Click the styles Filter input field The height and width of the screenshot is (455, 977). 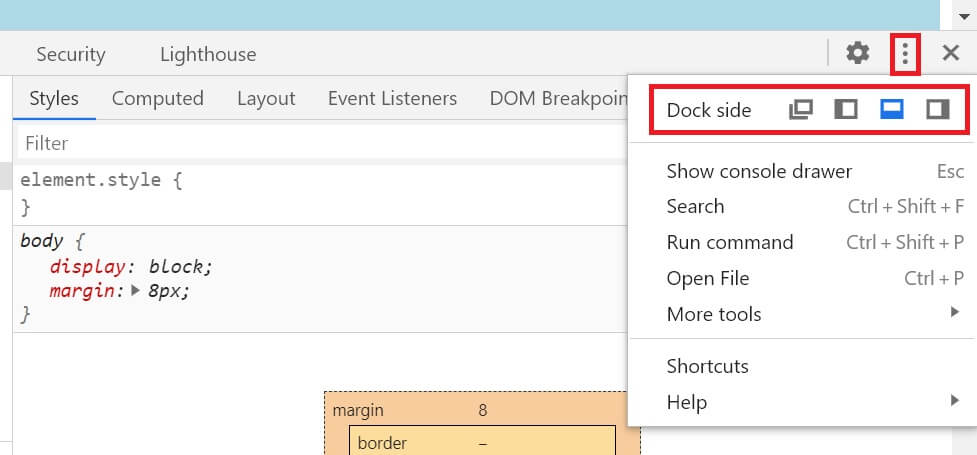click(x=300, y=143)
